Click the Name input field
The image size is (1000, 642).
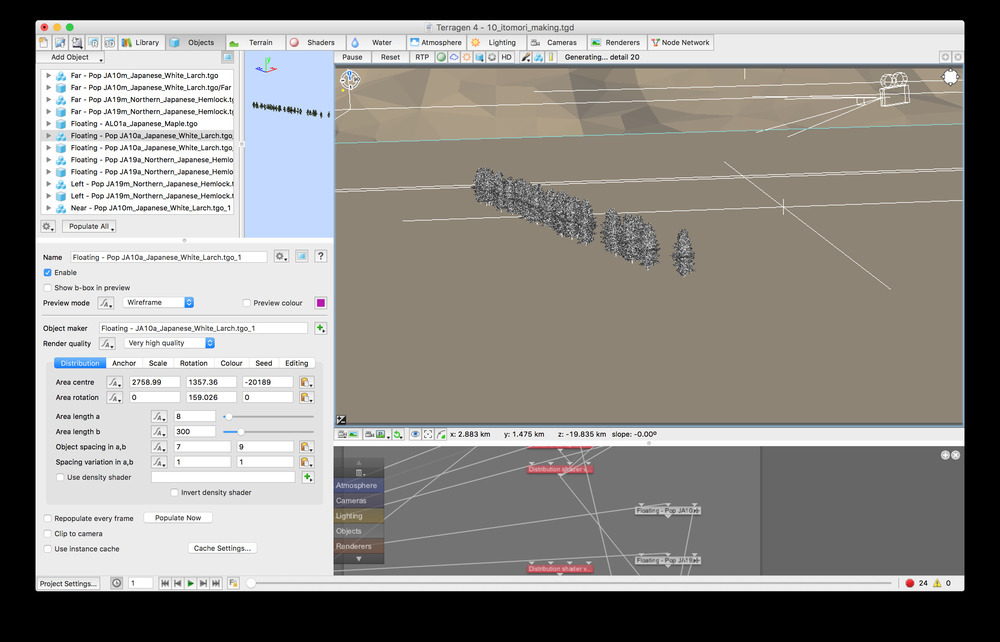pyautogui.click(x=169, y=257)
